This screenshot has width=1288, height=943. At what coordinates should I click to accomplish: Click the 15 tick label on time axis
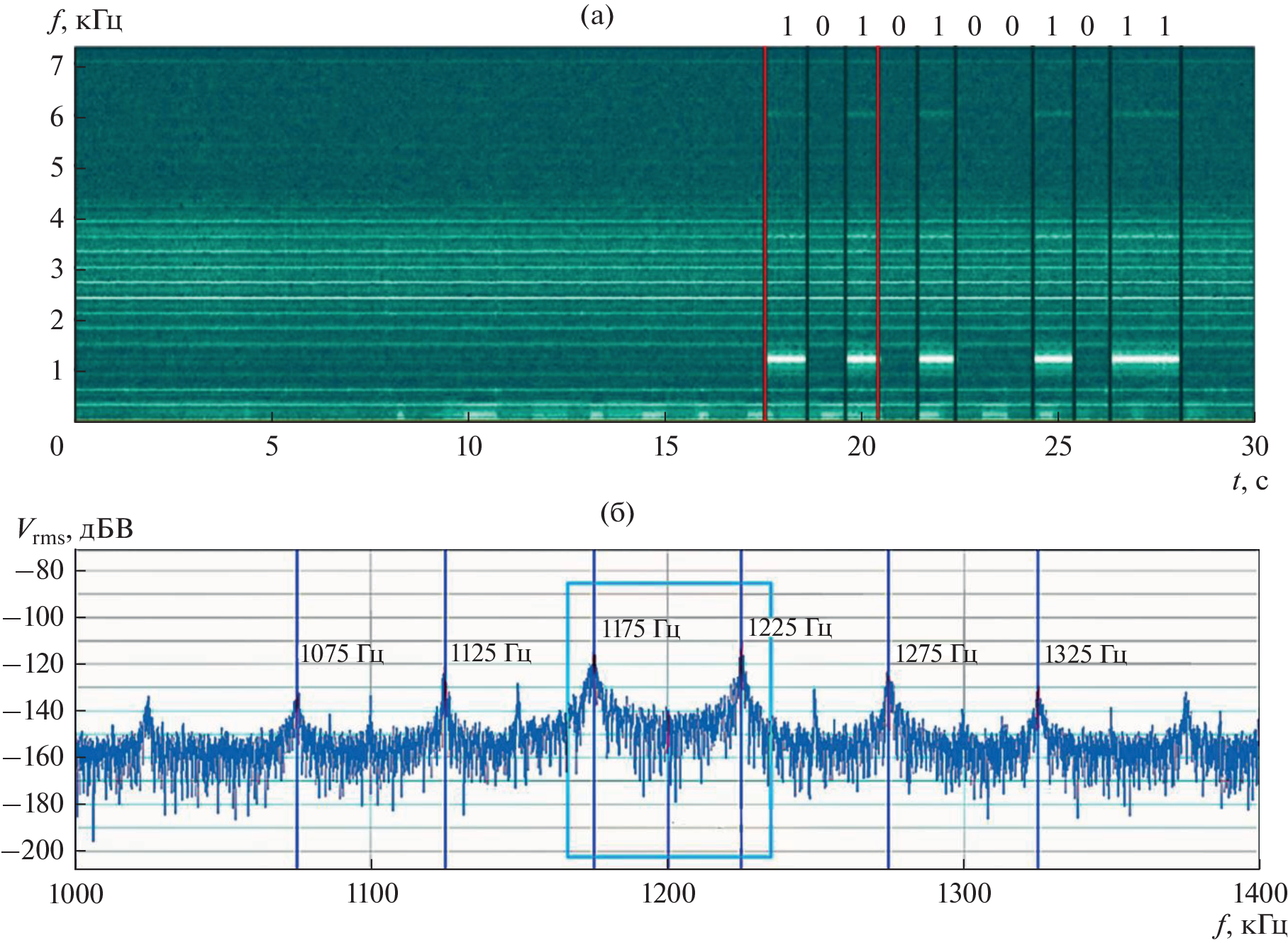click(x=665, y=446)
